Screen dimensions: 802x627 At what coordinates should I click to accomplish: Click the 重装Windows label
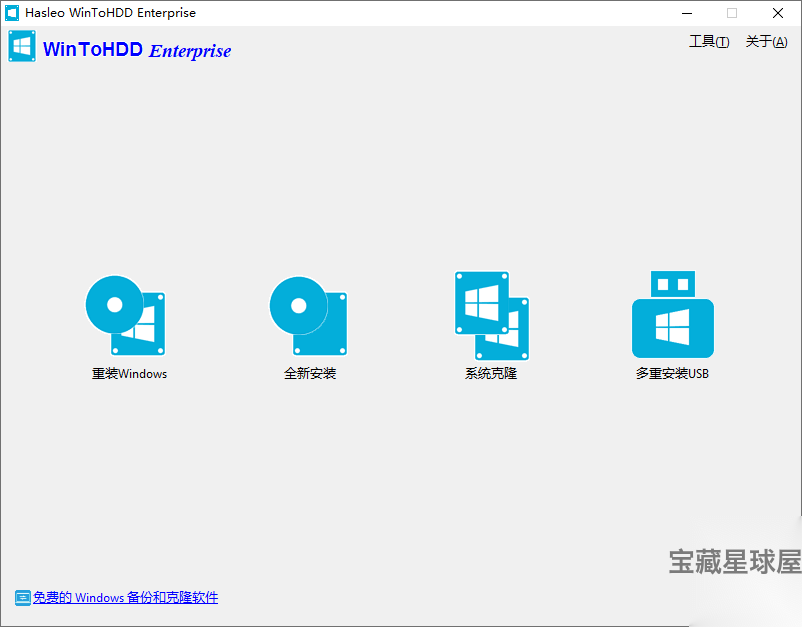pyautogui.click(x=129, y=374)
